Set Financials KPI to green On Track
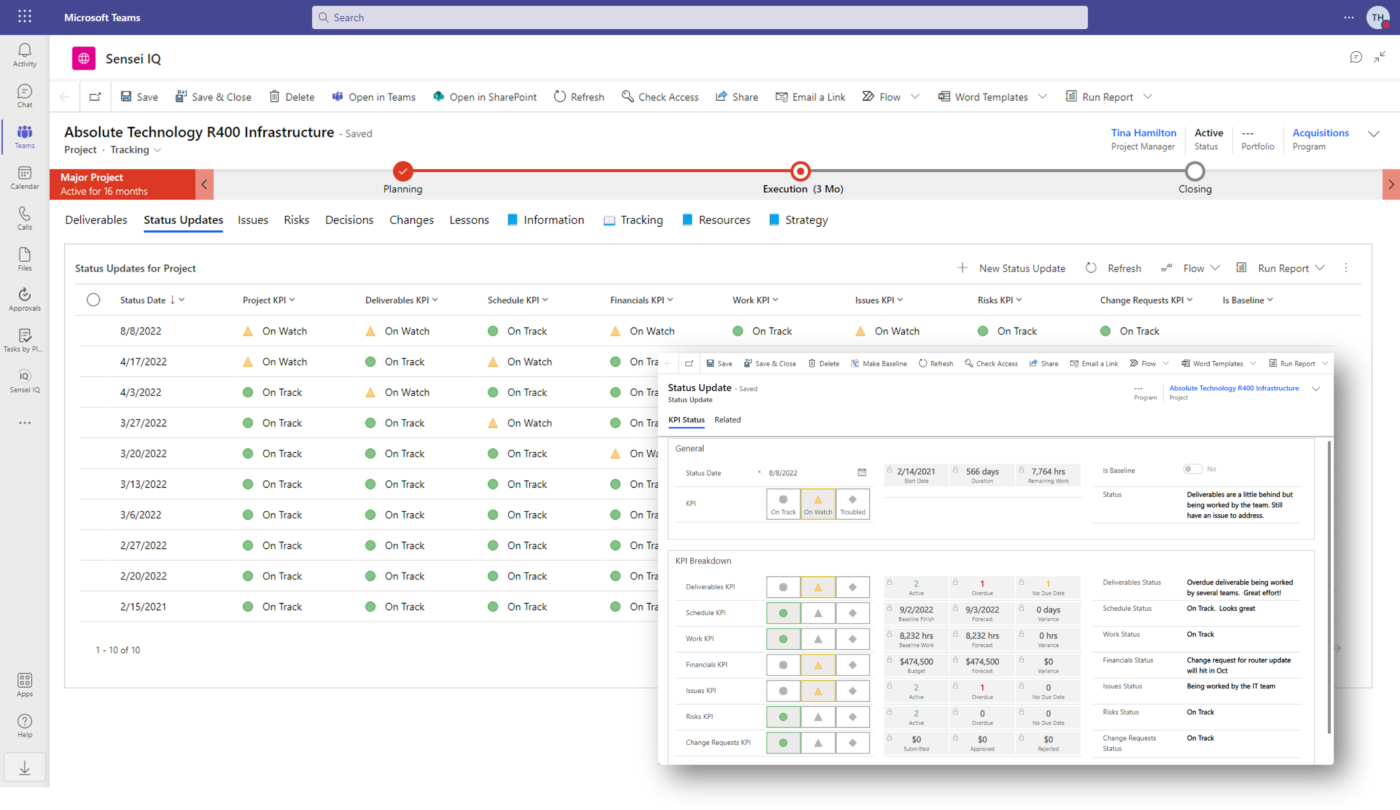The width and height of the screenshot is (1400, 810). [x=783, y=665]
